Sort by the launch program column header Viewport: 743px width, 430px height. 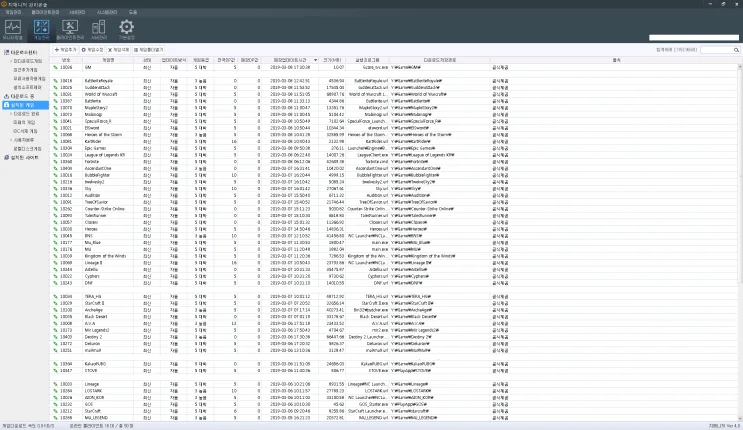(x=368, y=60)
